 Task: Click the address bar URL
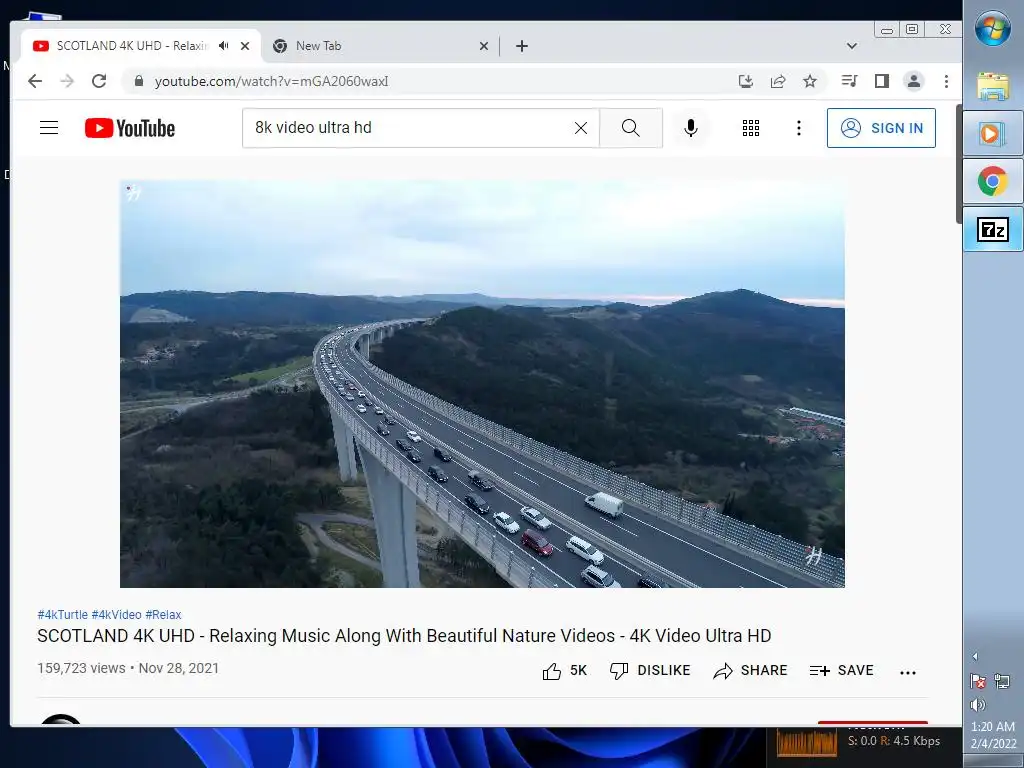pos(272,81)
